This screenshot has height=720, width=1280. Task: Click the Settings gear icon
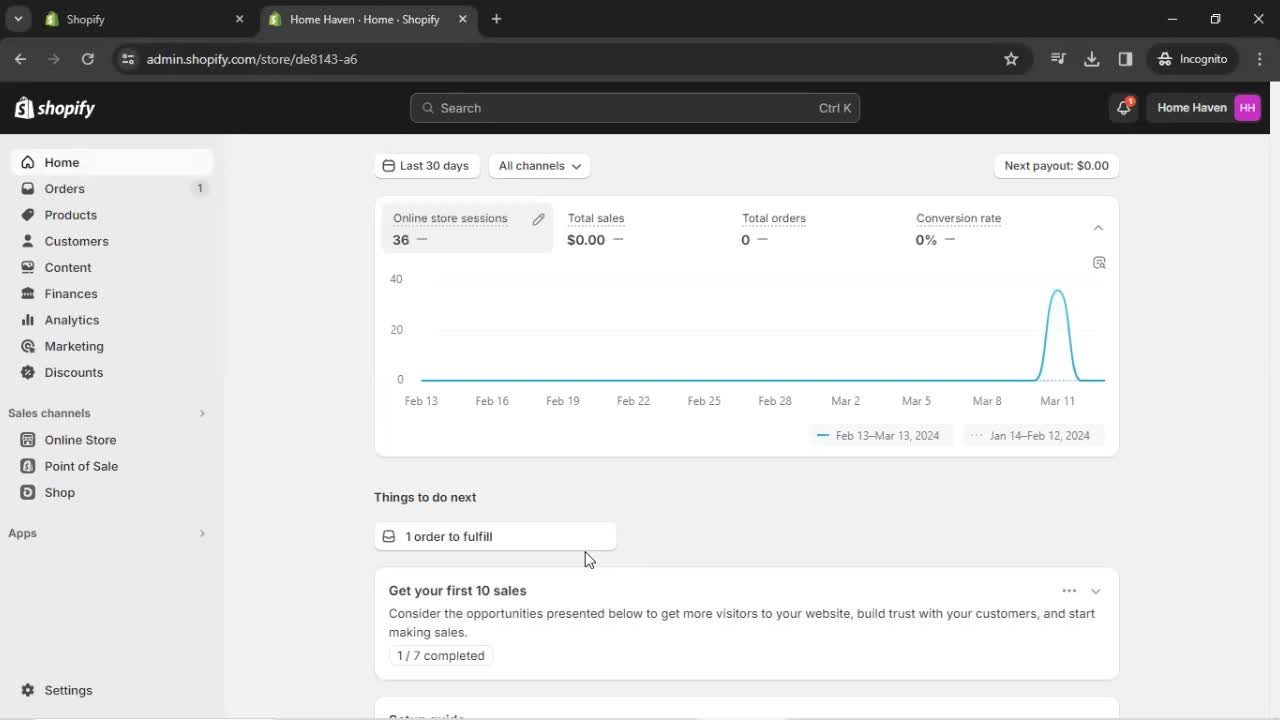tap(28, 690)
